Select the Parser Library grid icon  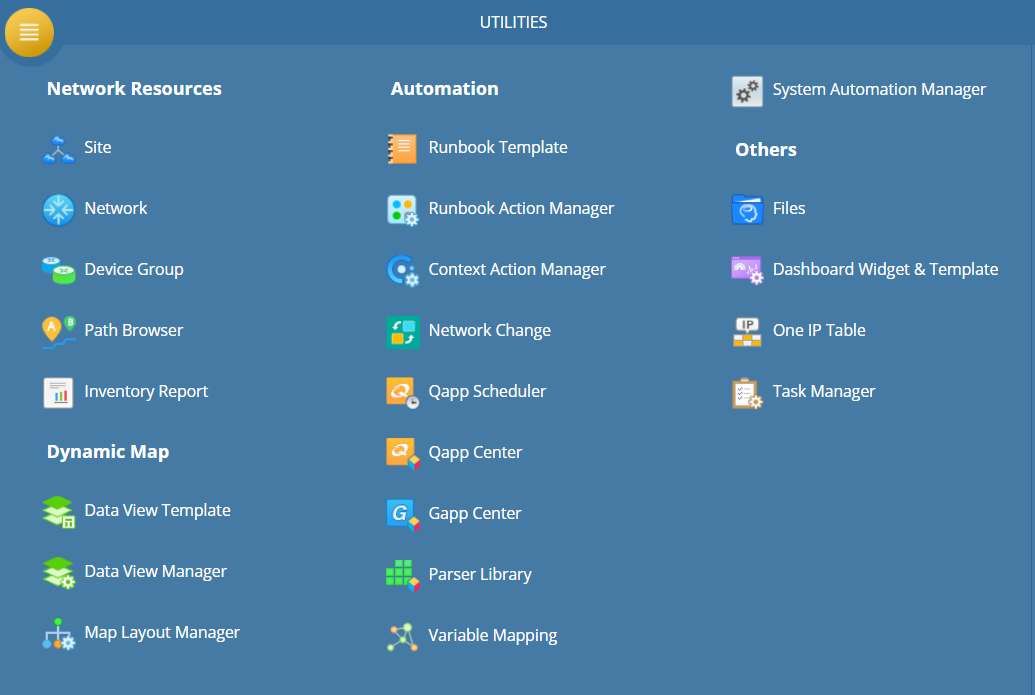pos(402,575)
